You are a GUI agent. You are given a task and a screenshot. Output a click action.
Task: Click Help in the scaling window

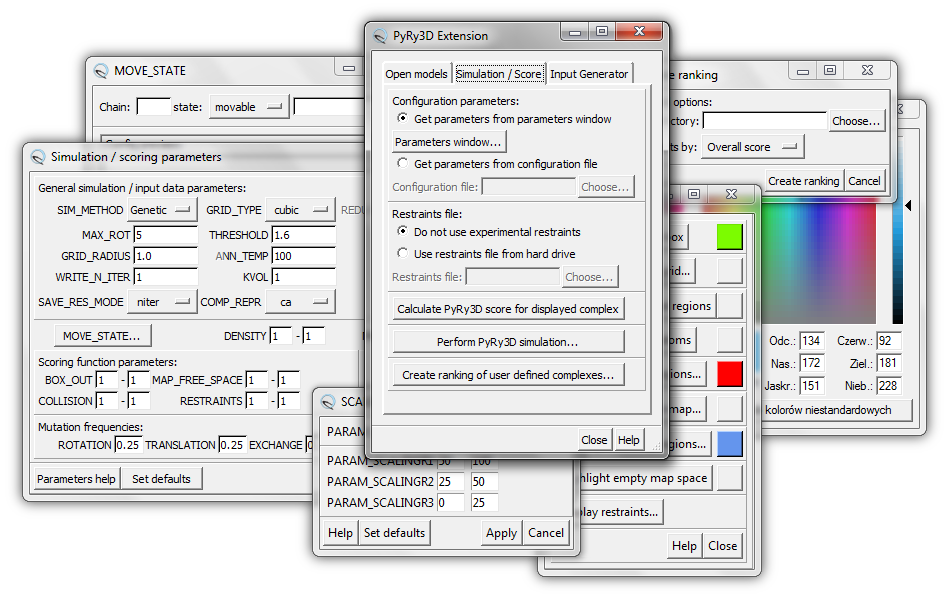[340, 533]
